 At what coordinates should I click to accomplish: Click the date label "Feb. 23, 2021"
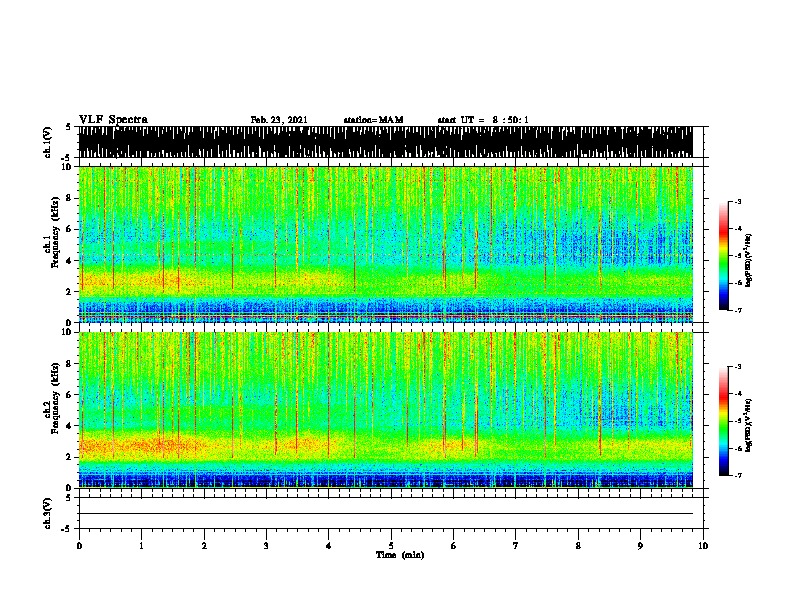coord(279,120)
